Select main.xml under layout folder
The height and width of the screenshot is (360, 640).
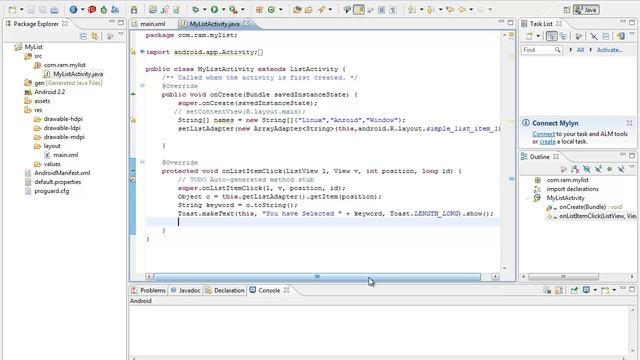[x=65, y=155]
